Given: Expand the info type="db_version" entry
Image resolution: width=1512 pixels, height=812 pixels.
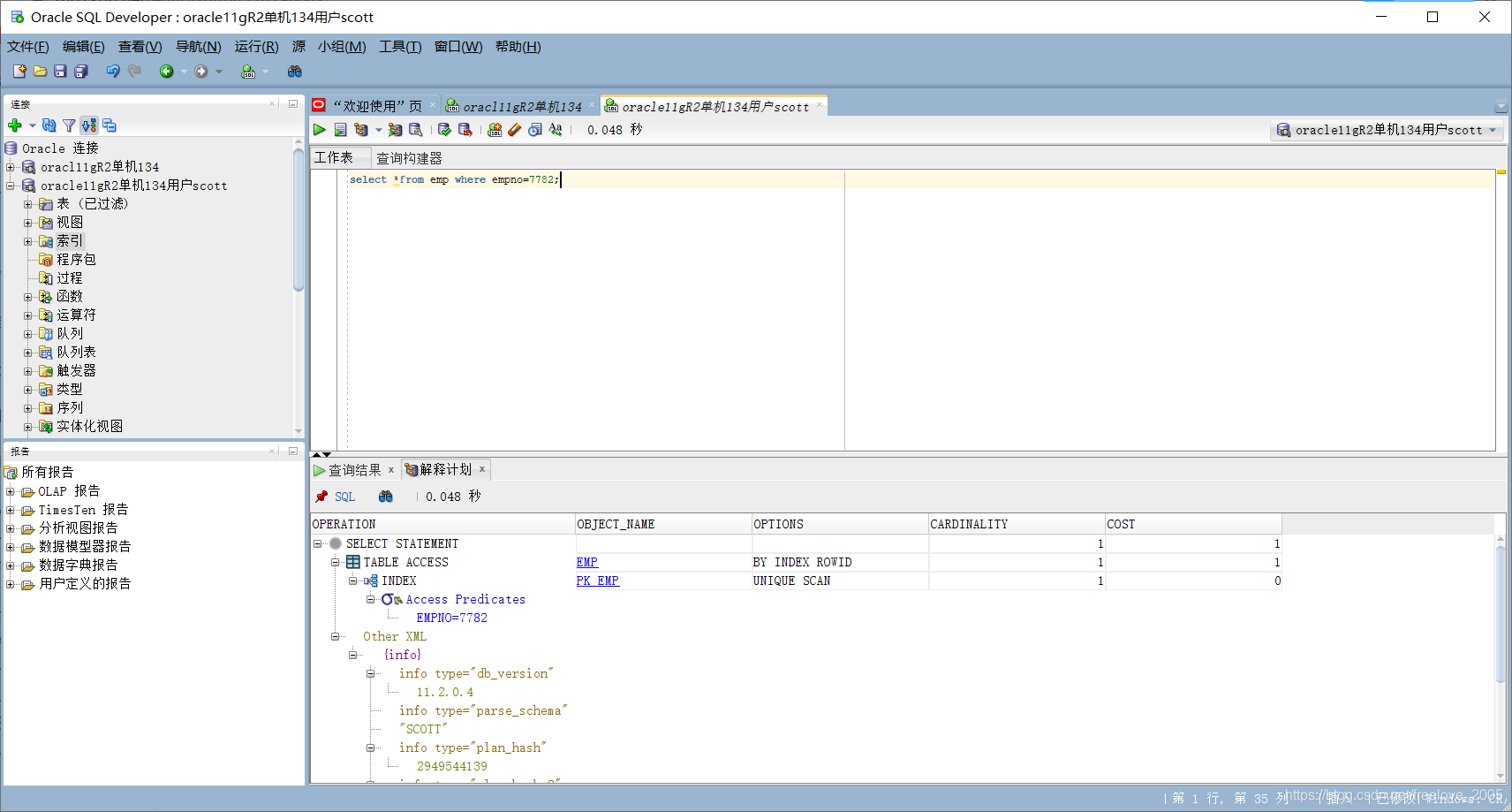Looking at the screenshot, I should [x=372, y=673].
